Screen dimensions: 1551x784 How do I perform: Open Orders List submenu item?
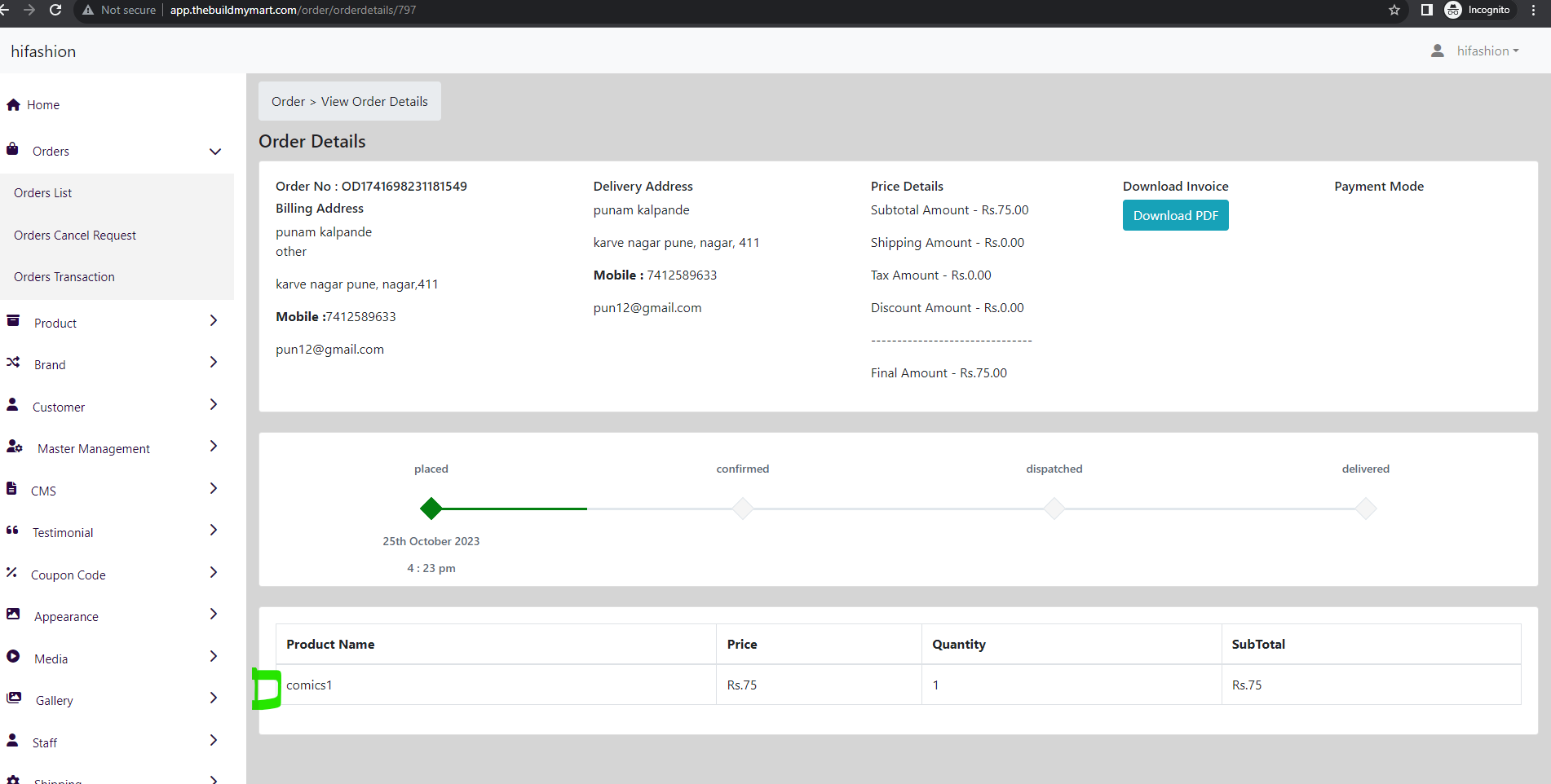coord(43,193)
